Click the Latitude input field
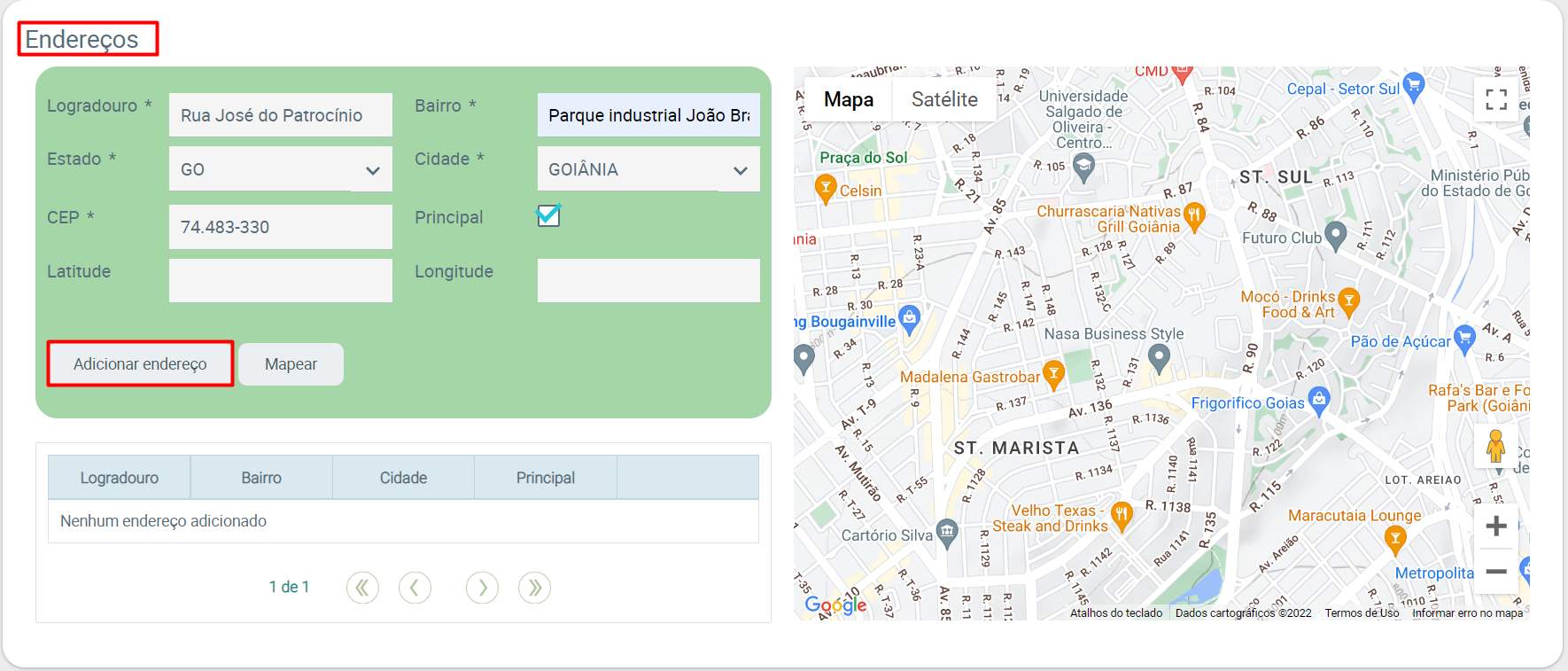This screenshot has width=1568, height=671. (x=281, y=280)
